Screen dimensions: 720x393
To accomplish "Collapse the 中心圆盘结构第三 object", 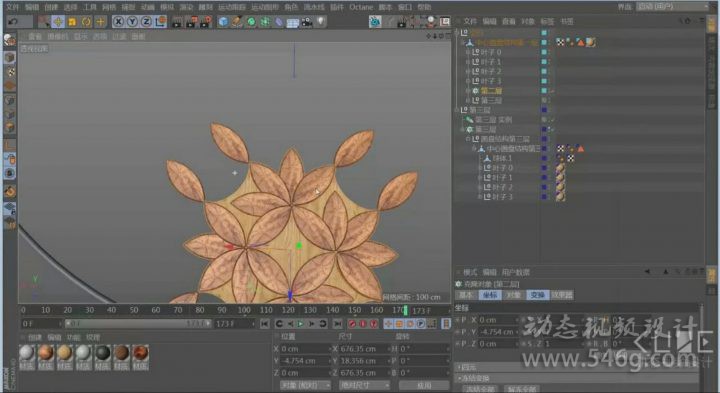I will 474,149.
